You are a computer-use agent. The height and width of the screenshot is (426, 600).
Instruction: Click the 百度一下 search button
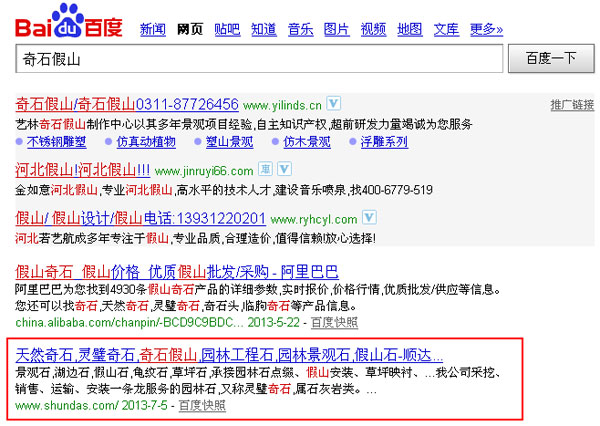tap(551, 59)
